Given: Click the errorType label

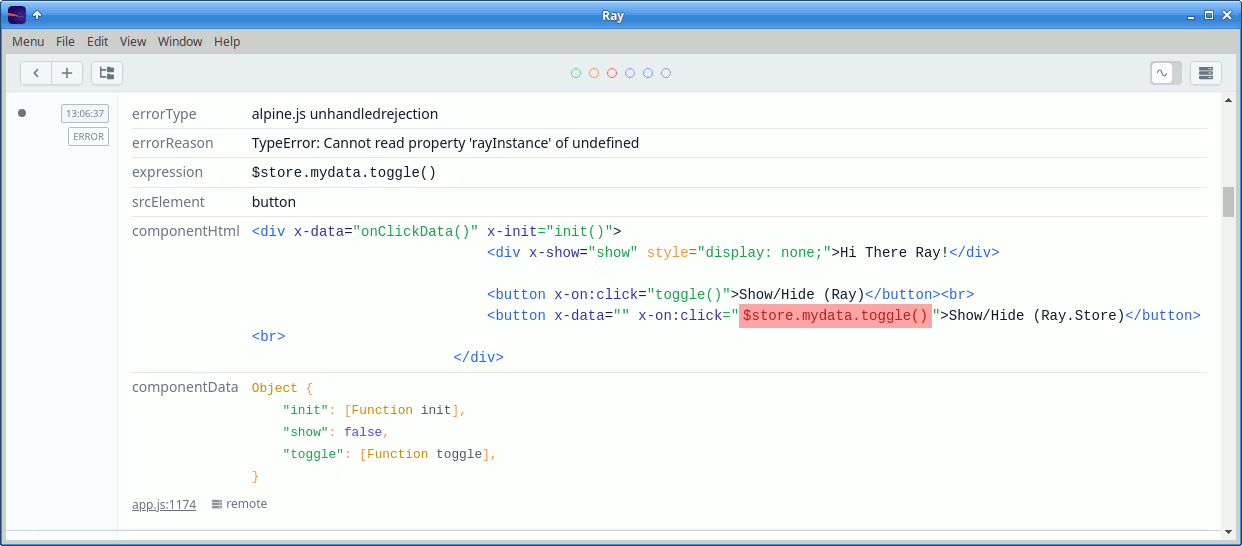Looking at the screenshot, I should [164, 114].
